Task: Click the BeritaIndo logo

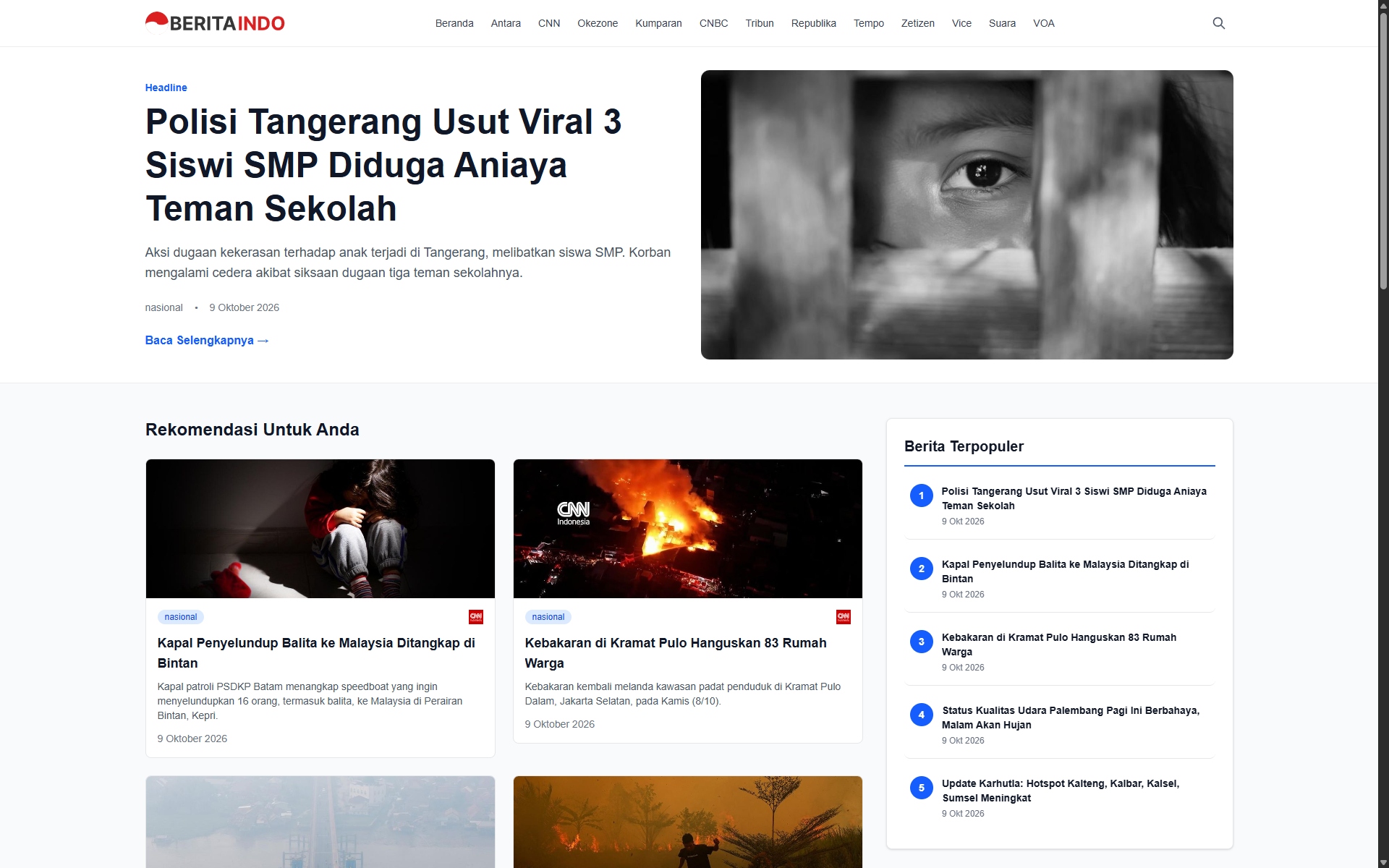Action: [x=215, y=23]
